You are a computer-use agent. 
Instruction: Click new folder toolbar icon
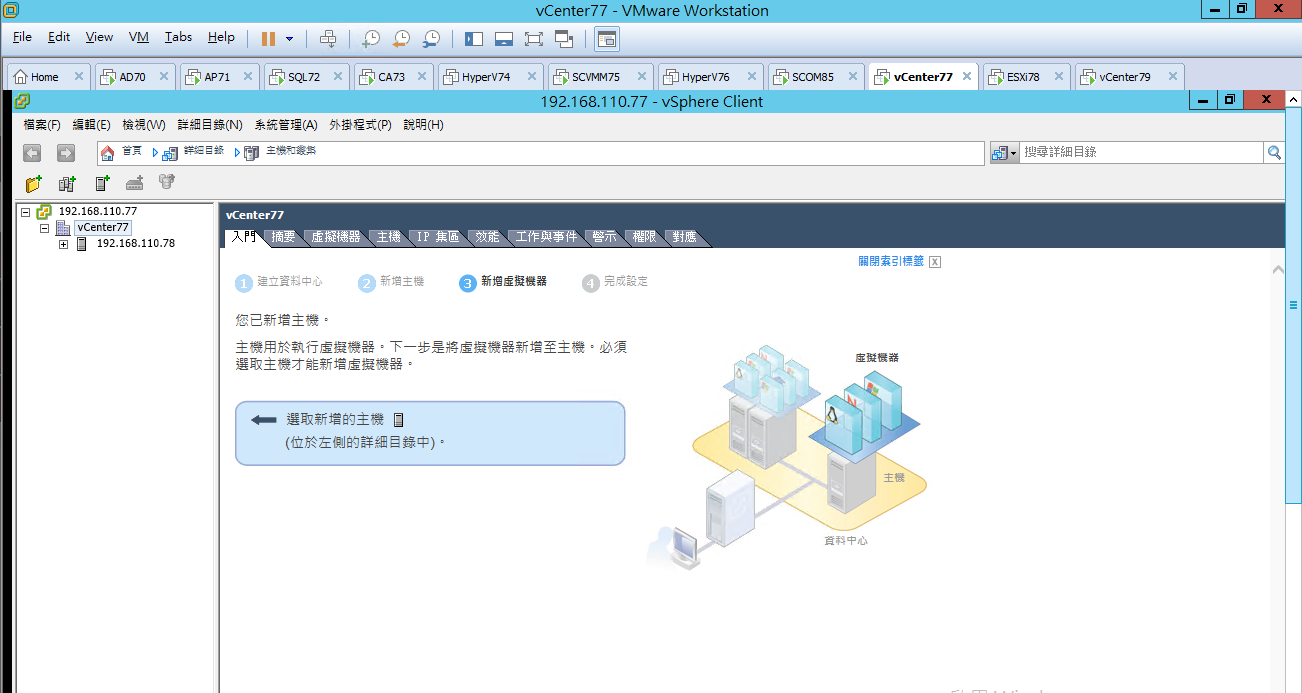[34, 183]
